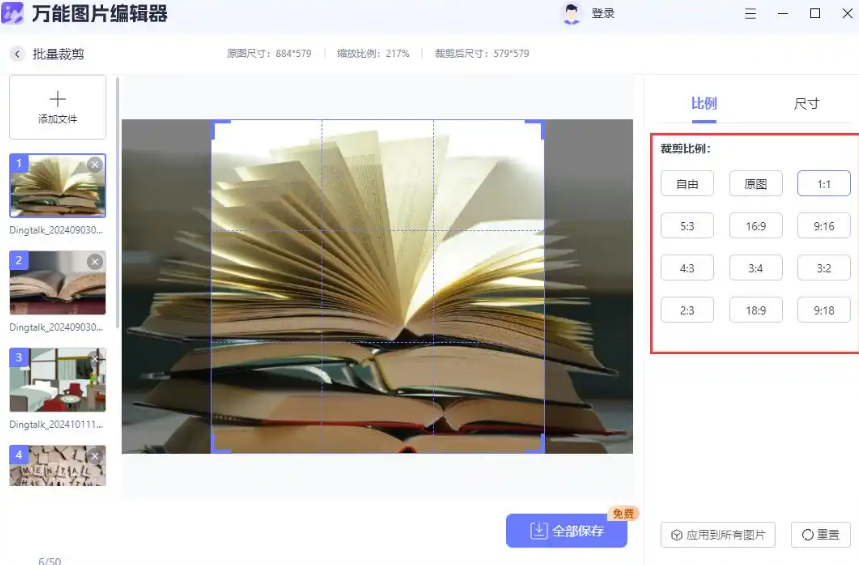Click the 批量裁剪 title text
Screen dimensions: 859x565
(x=58, y=54)
